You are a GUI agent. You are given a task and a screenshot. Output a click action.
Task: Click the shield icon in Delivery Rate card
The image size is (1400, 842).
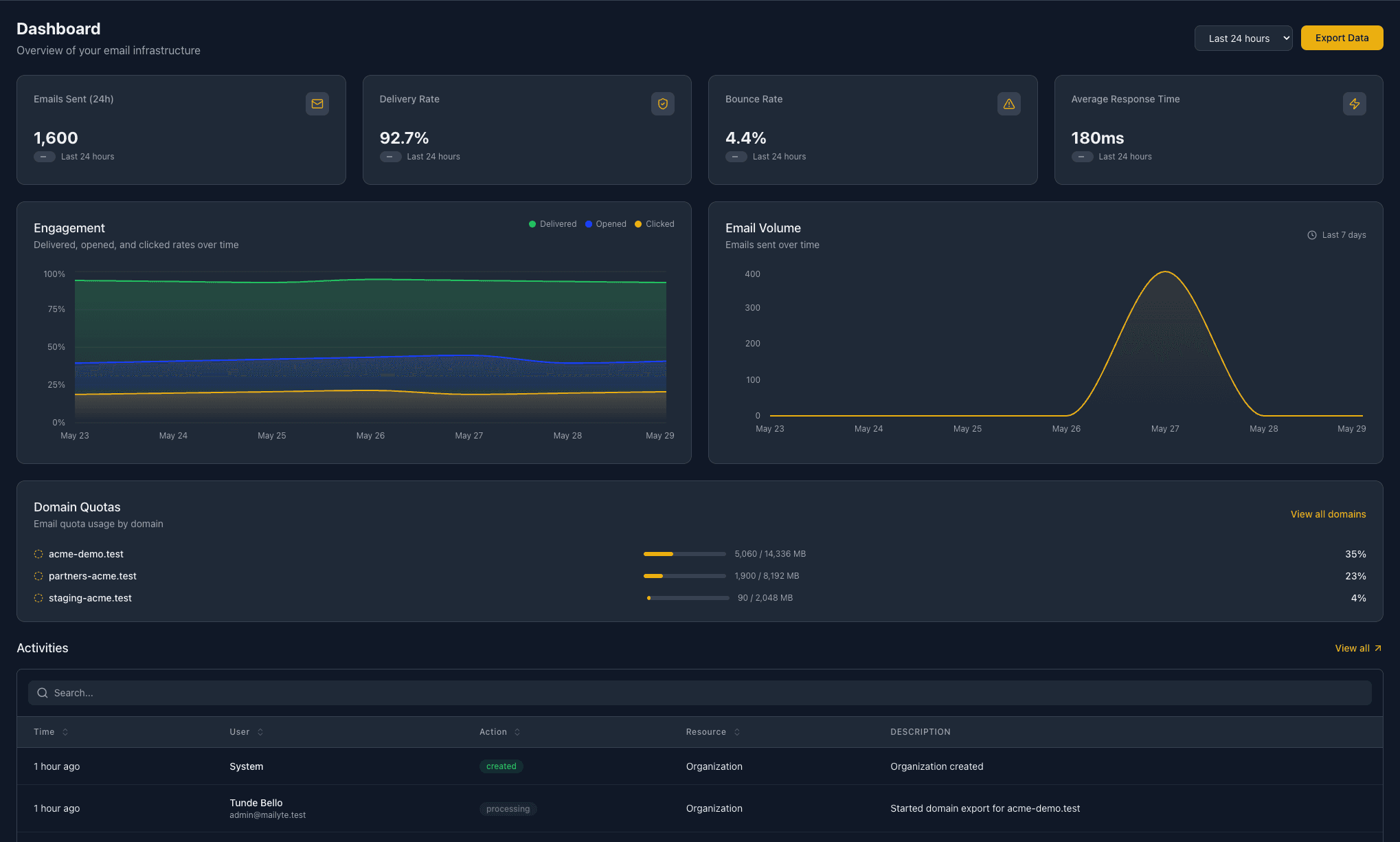point(663,104)
